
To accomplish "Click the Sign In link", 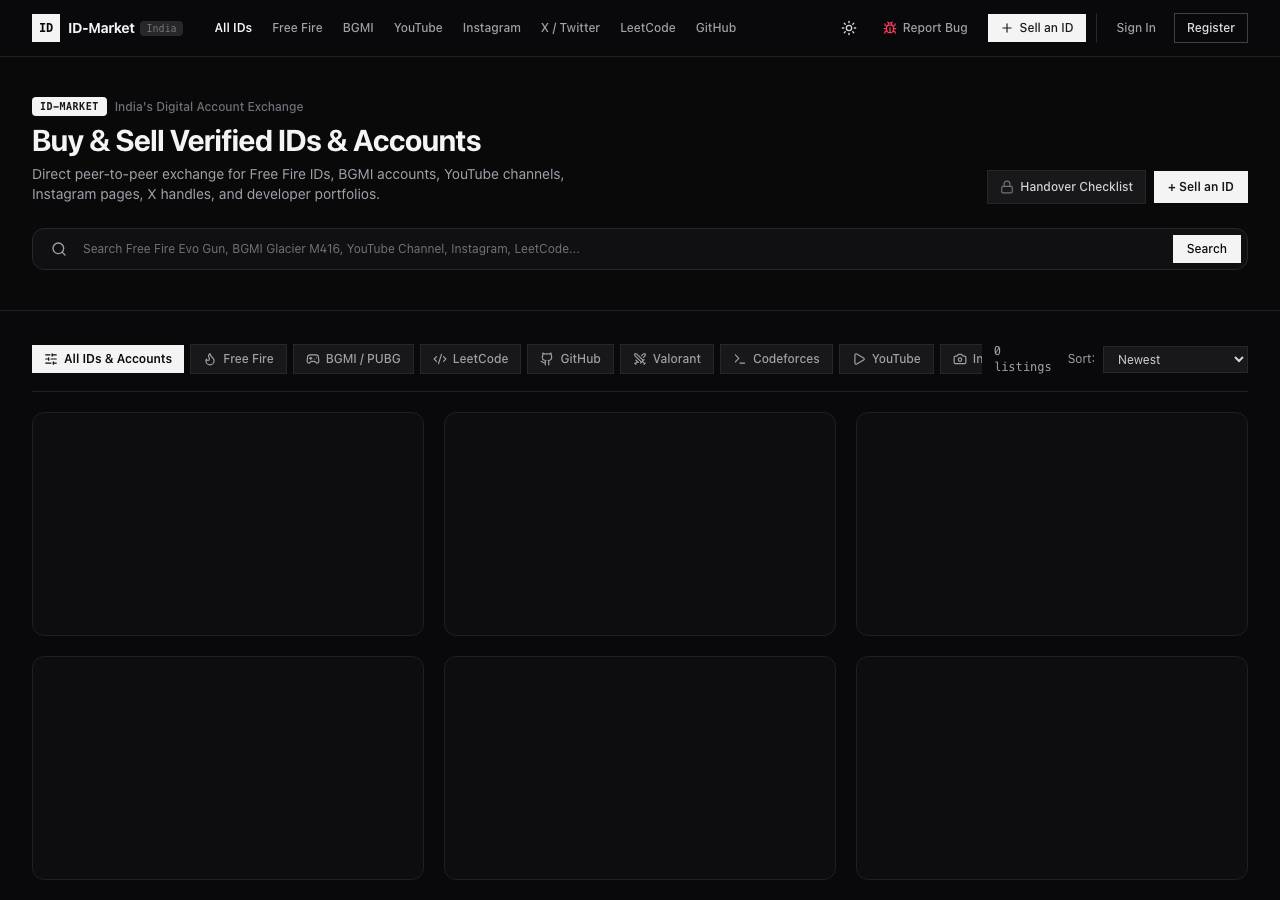I will (x=1136, y=28).
